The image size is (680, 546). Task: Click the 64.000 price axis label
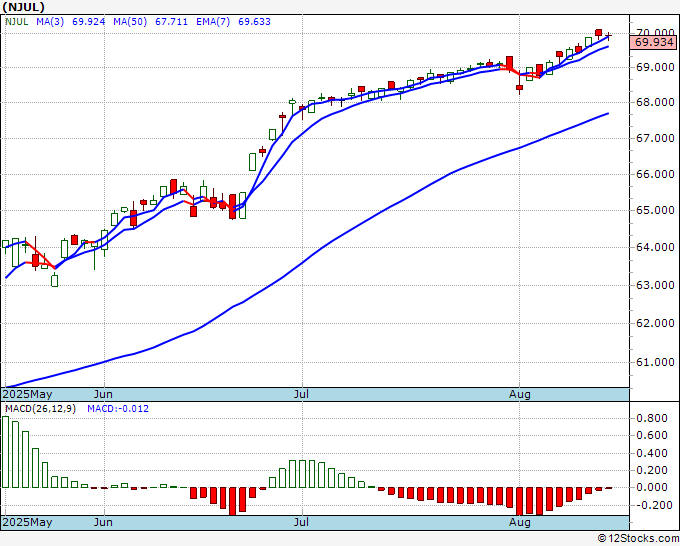pyautogui.click(x=655, y=247)
